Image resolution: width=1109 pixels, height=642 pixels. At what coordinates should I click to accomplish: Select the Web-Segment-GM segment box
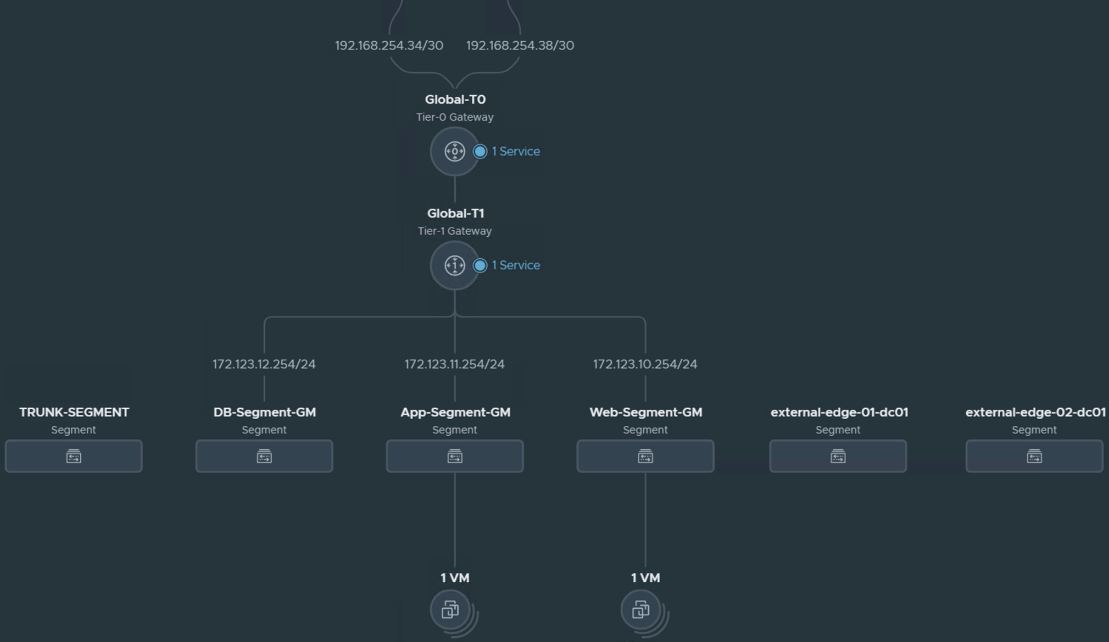point(645,456)
